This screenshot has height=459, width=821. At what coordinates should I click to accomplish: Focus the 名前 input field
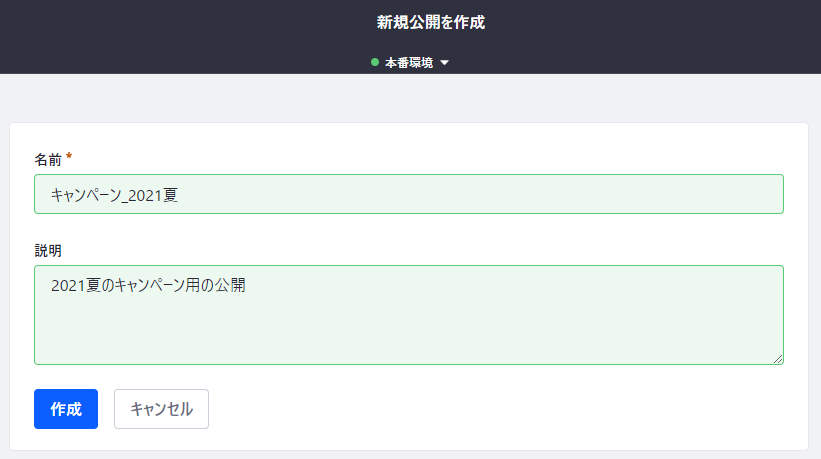tap(408, 194)
